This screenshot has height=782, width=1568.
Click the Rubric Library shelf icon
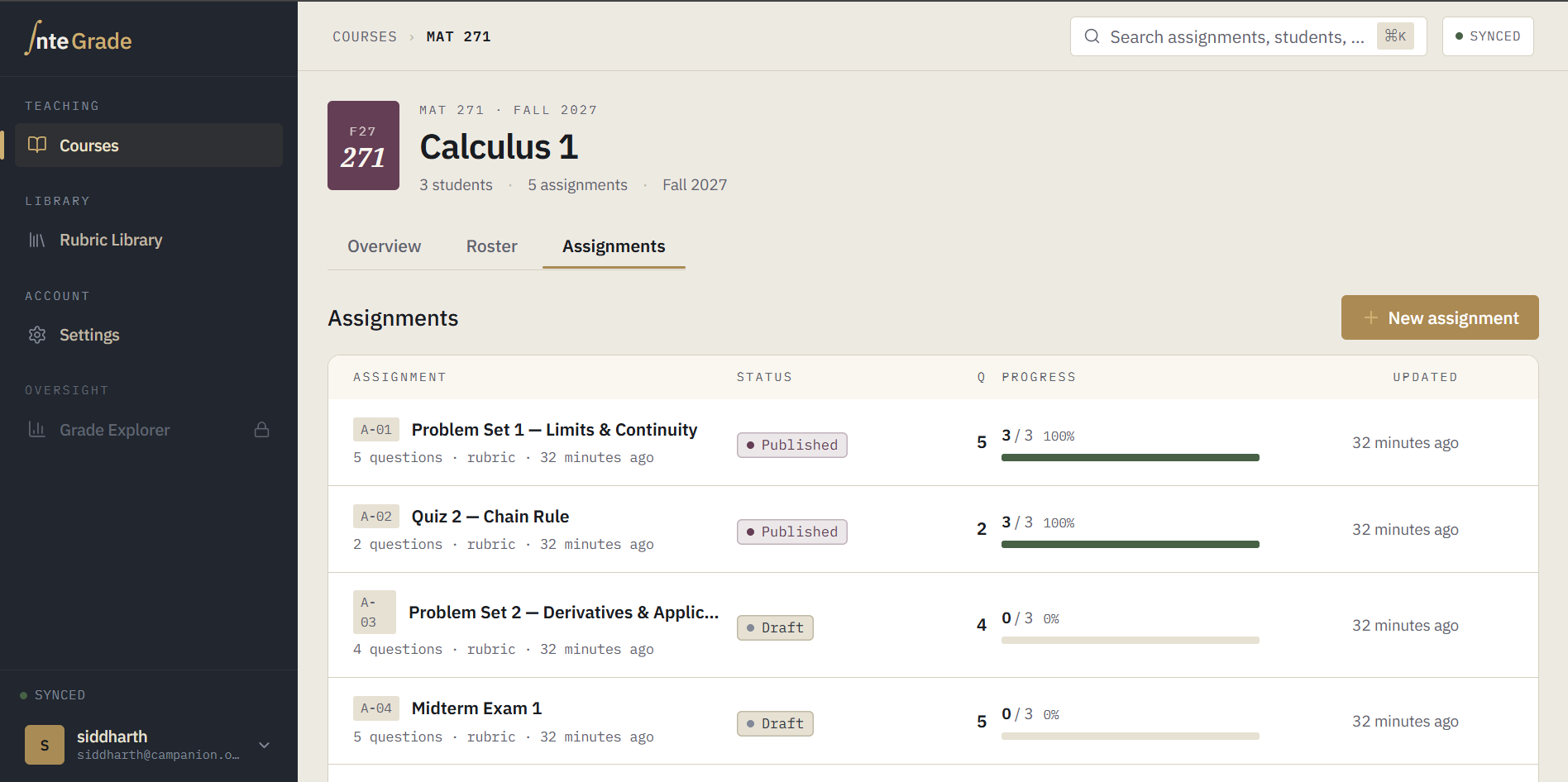click(x=37, y=240)
